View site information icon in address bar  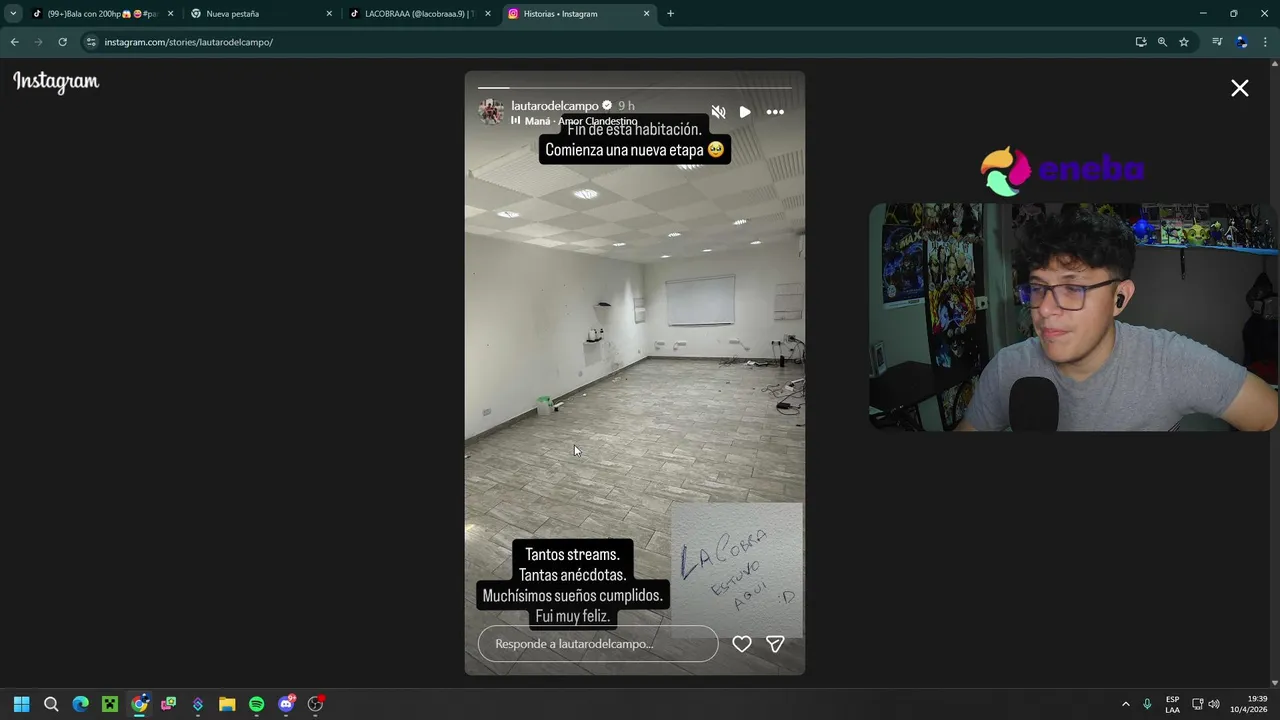tap(91, 42)
